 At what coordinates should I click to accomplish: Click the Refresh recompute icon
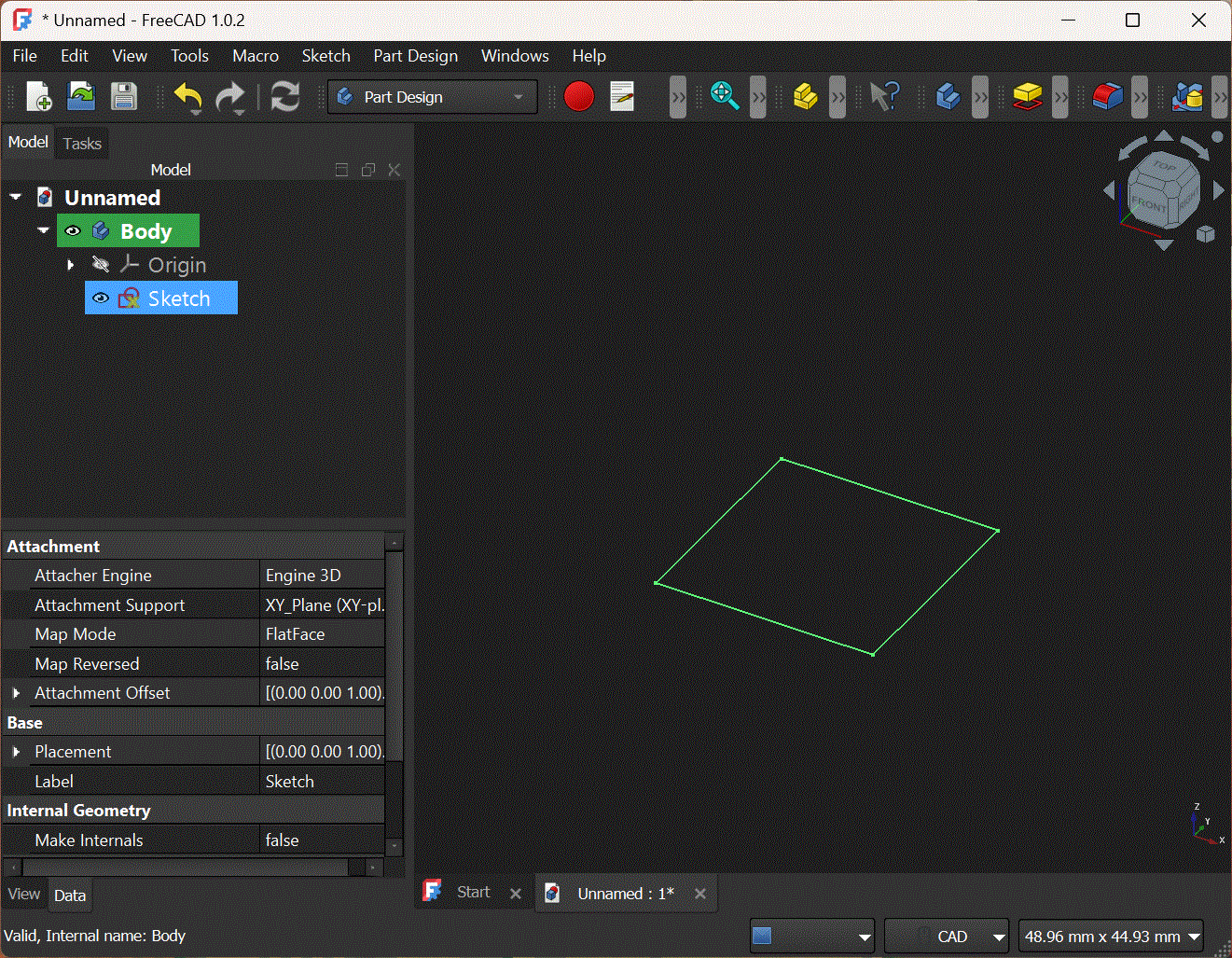pos(284,97)
